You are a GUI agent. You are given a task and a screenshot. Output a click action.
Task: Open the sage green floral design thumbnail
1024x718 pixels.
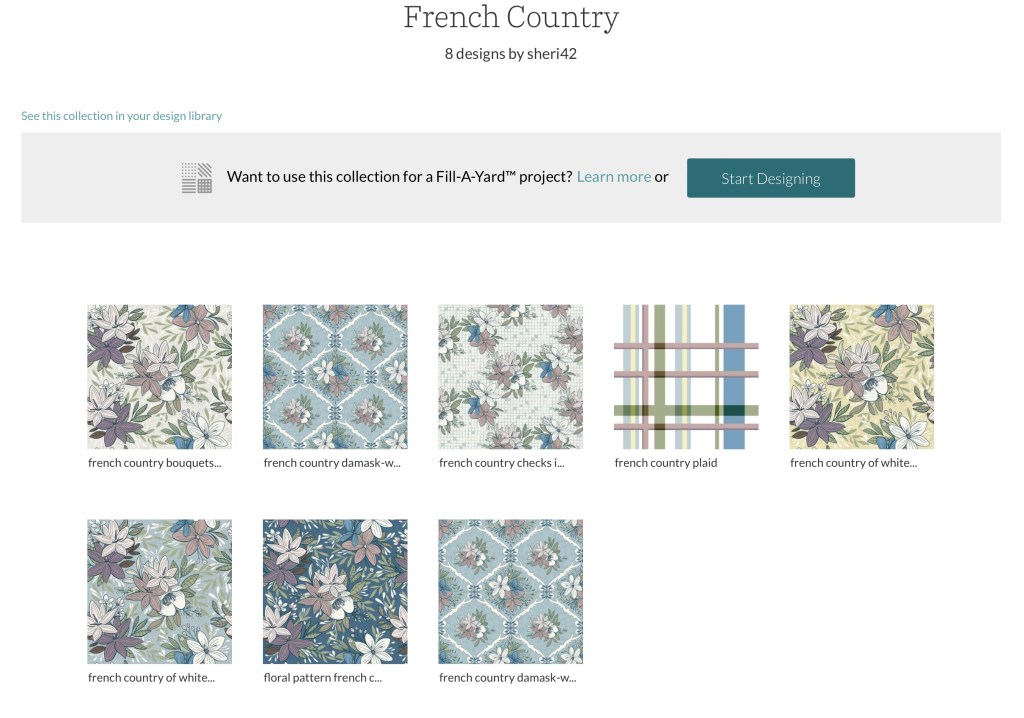pyautogui.click(x=160, y=591)
